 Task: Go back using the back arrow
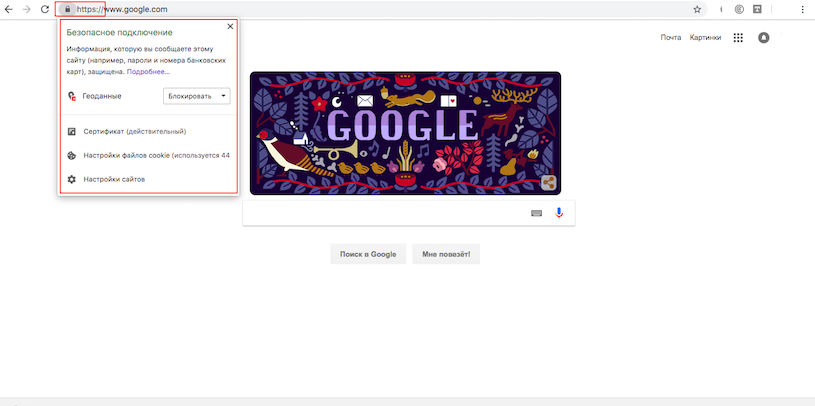pyautogui.click(x=8, y=9)
